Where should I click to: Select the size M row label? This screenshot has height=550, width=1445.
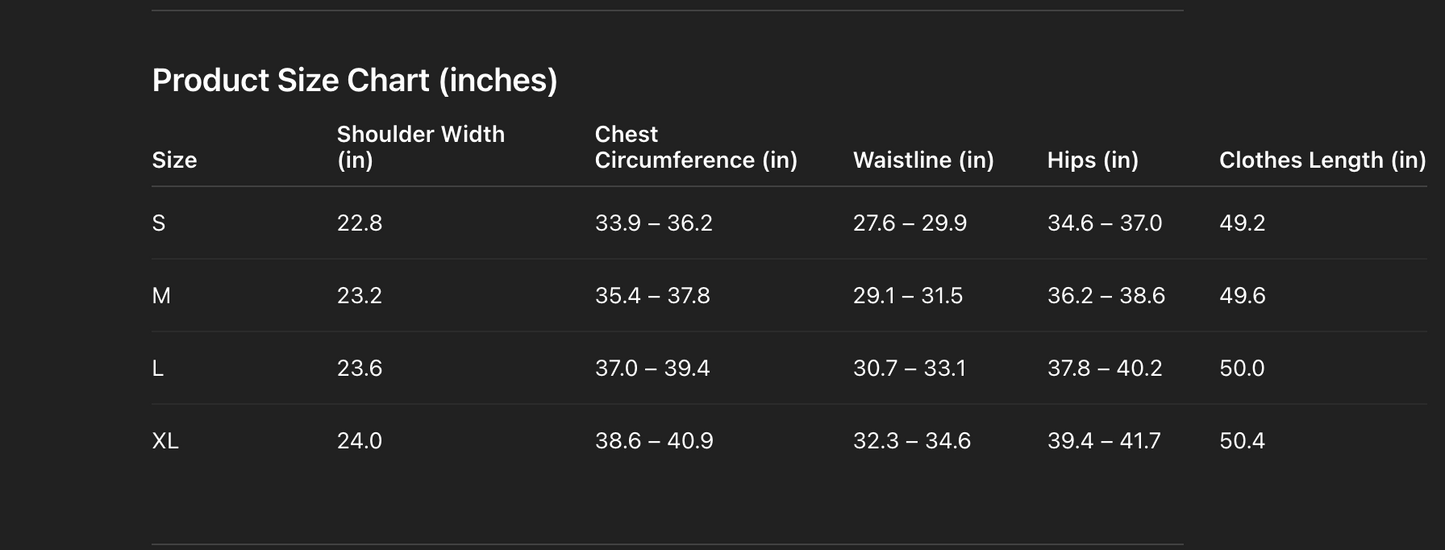161,296
